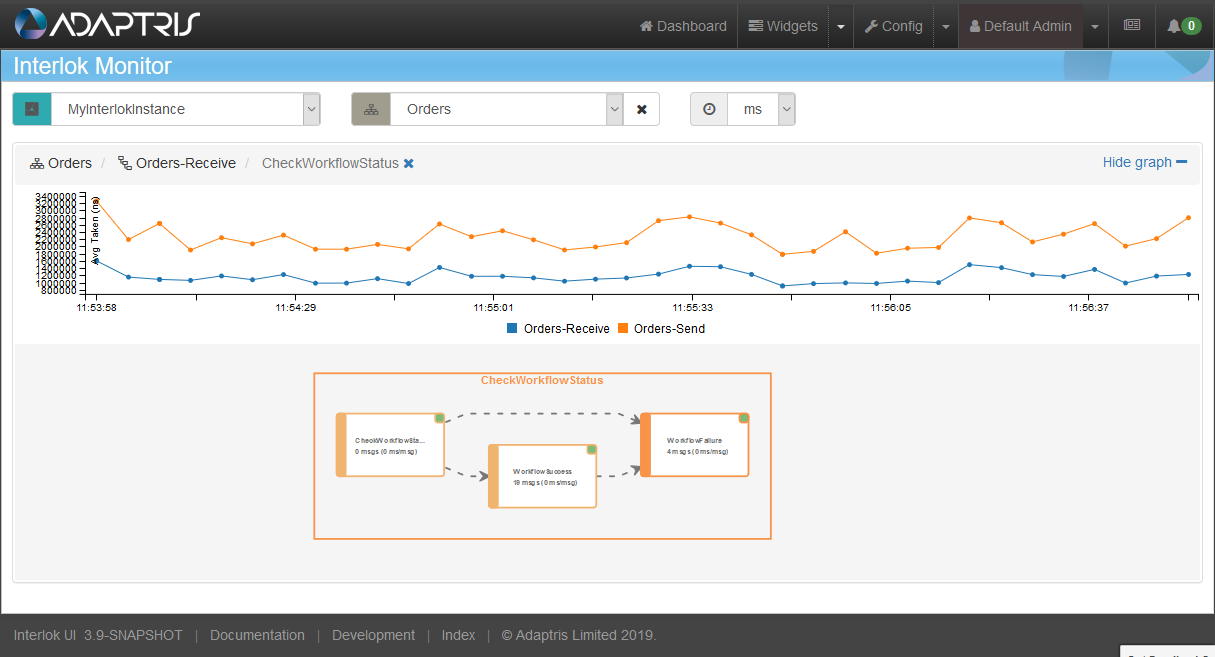The height and width of the screenshot is (657, 1215).
Task: Go to the Orders-Receive breadcrumb
Action: (x=177, y=163)
